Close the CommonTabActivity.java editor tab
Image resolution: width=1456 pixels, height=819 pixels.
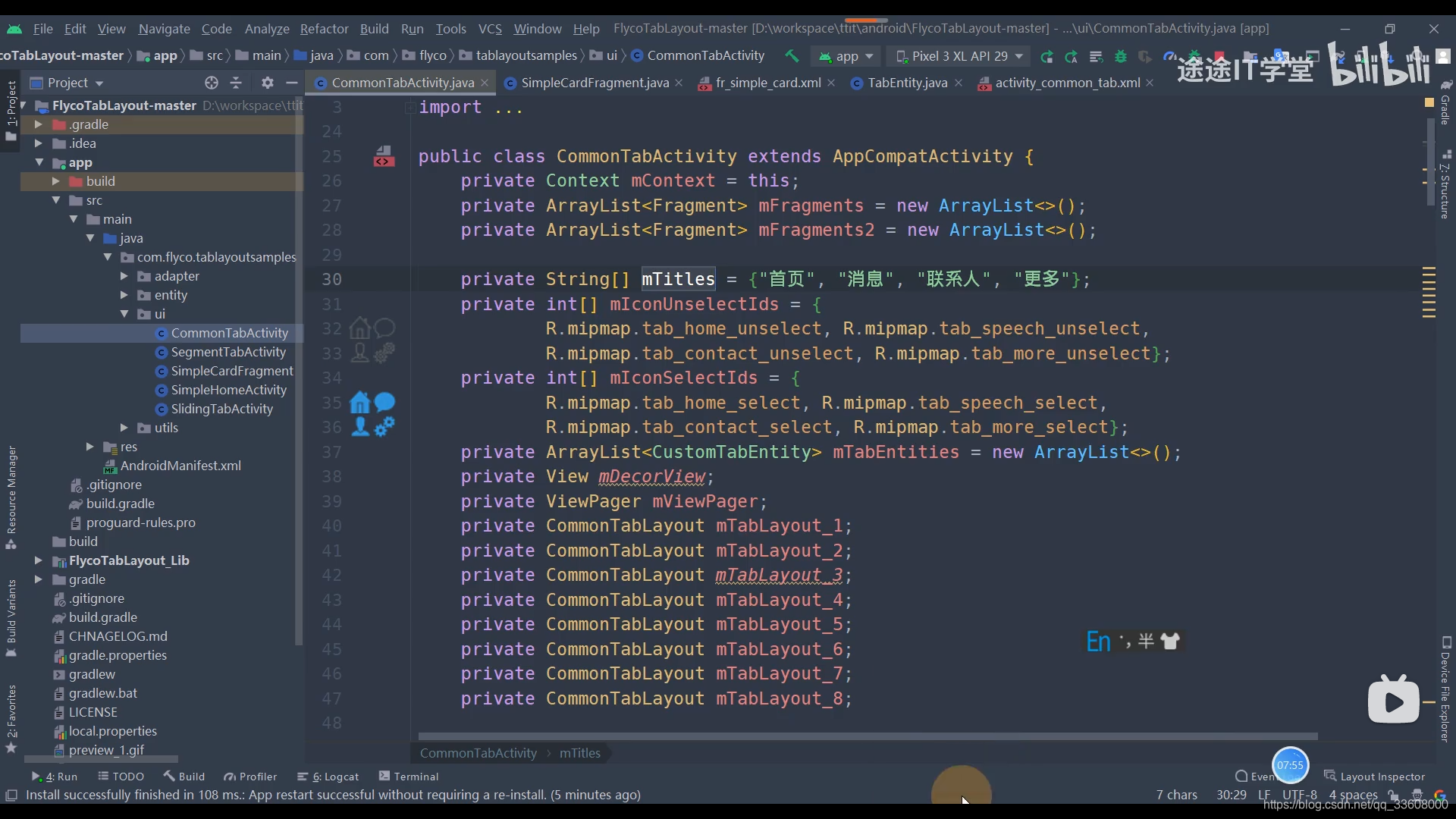[485, 83]
